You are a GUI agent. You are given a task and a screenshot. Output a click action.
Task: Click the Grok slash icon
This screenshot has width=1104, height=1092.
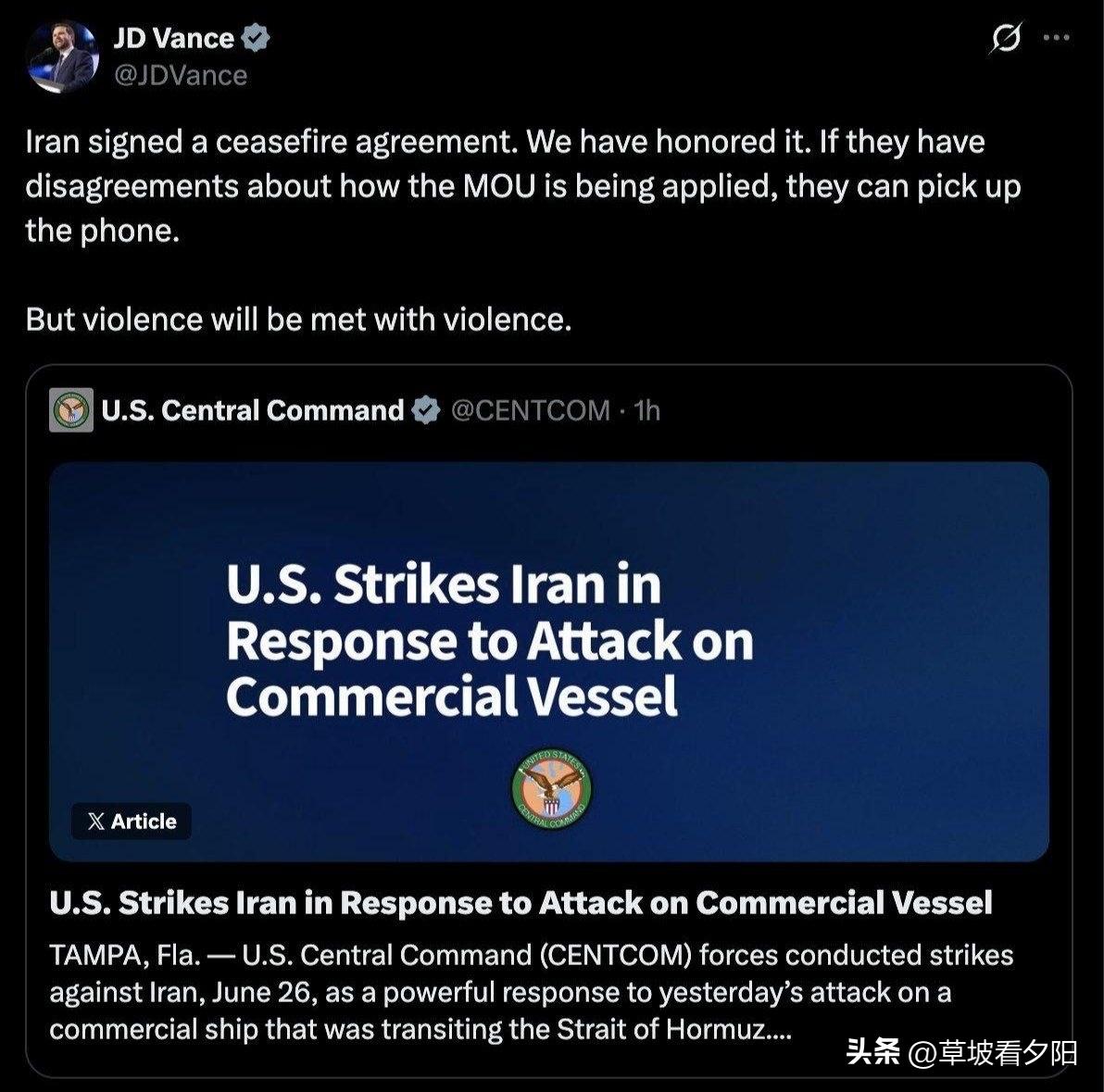pyautogui.click(x=1005, y=38)
